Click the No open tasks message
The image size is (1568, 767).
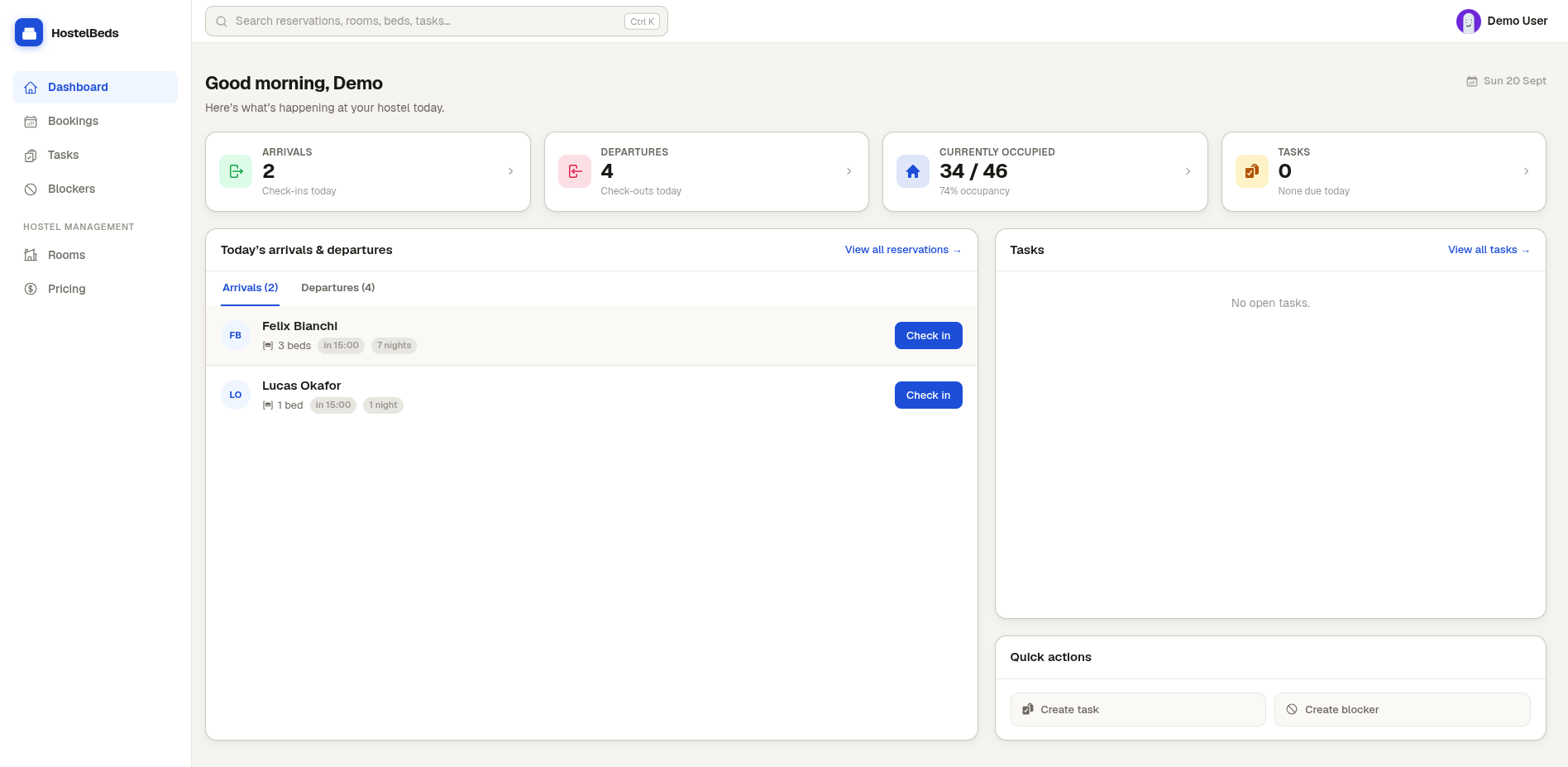[x=1270, y=304]
